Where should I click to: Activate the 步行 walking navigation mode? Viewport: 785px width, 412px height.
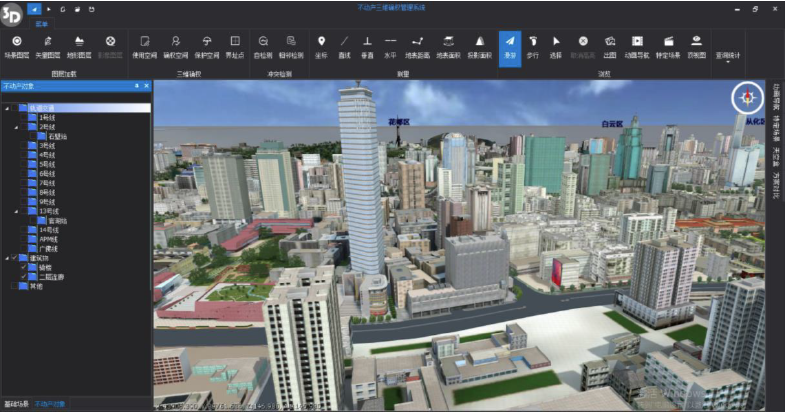tap(534, 42)
